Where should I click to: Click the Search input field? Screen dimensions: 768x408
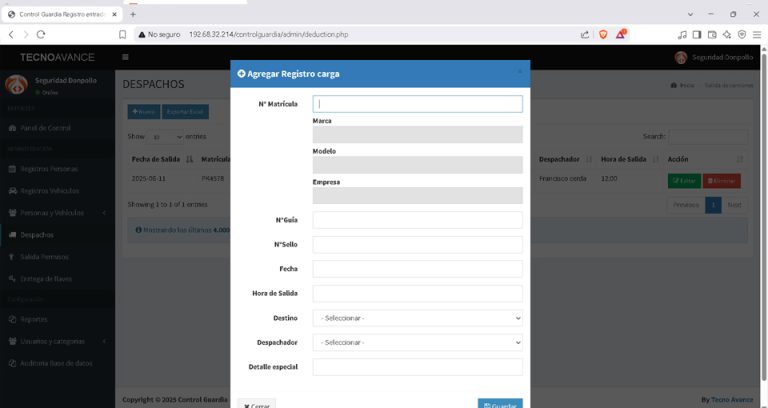pyautogui.click(x=708, y=137)
